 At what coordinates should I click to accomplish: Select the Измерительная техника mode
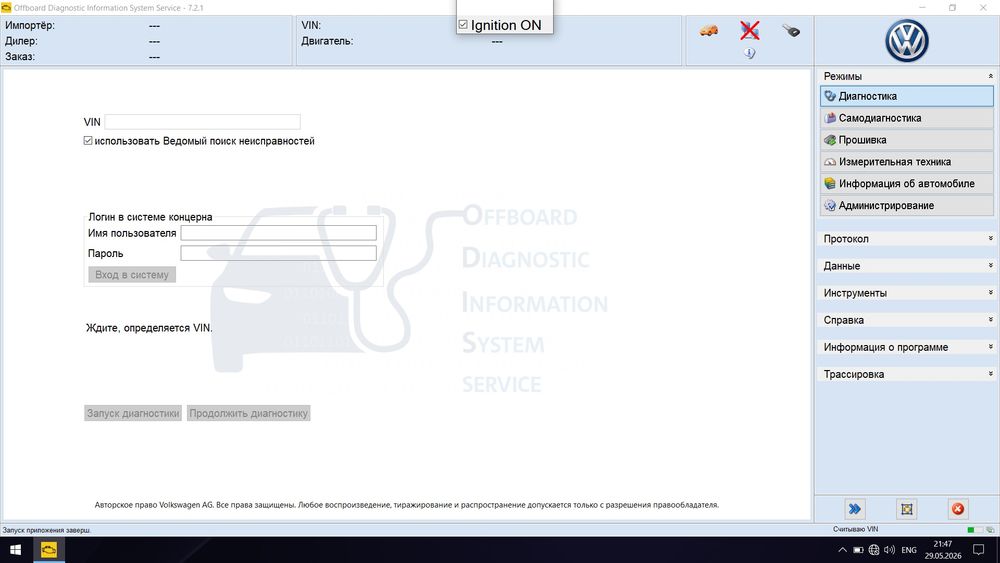906,162
